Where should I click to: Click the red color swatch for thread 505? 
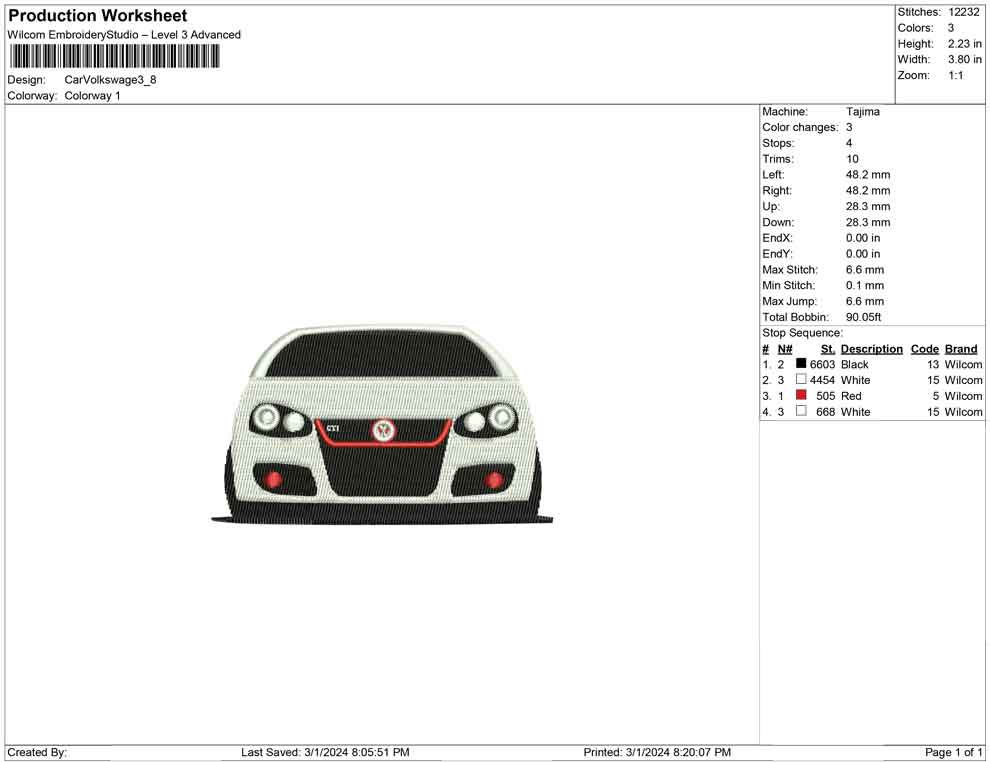[x=801, y=395]
